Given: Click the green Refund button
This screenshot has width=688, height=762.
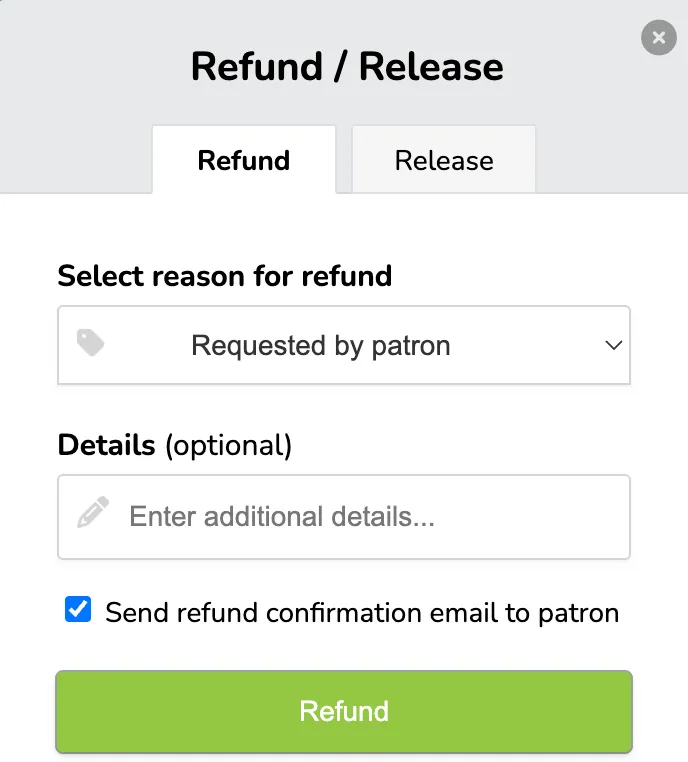Looking at the screenshot, I should tap(344, 711).
